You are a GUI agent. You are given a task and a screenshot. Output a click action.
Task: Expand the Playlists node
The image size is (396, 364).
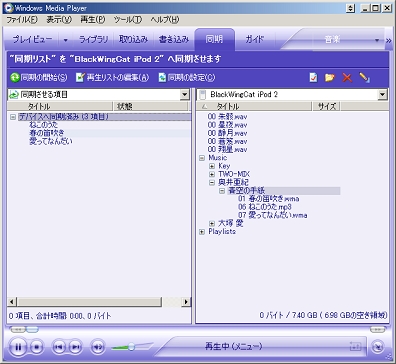pyautogui.click(x=202, y=232)
